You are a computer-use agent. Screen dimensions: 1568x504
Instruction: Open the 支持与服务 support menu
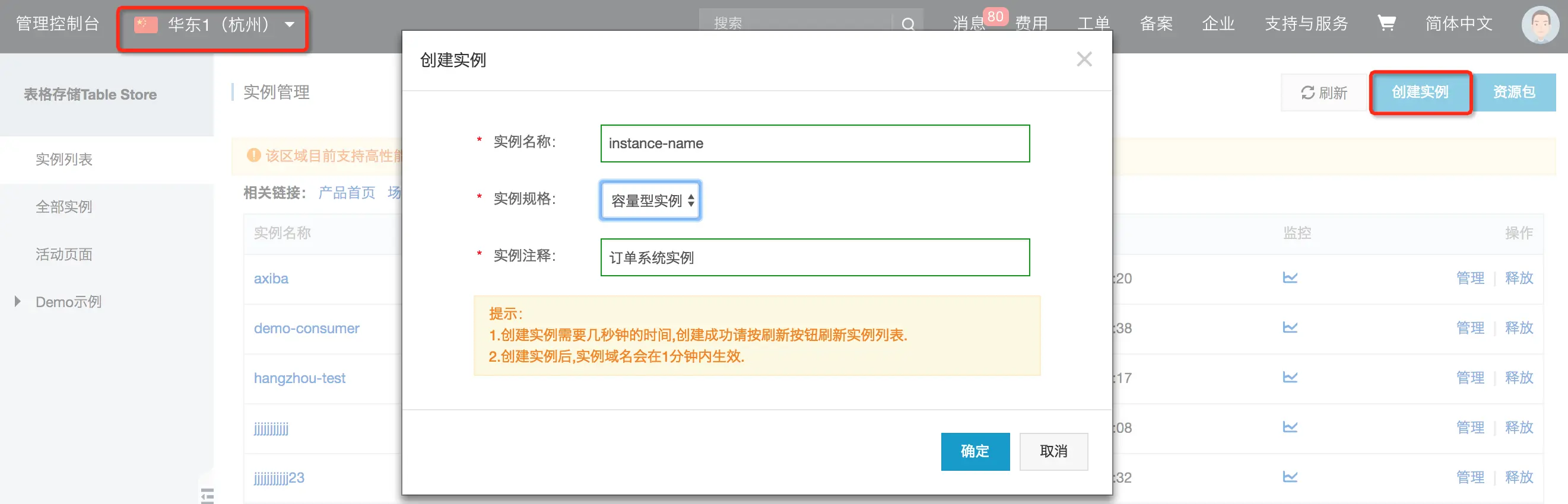pyautogui.click(x=1306, y=24)
